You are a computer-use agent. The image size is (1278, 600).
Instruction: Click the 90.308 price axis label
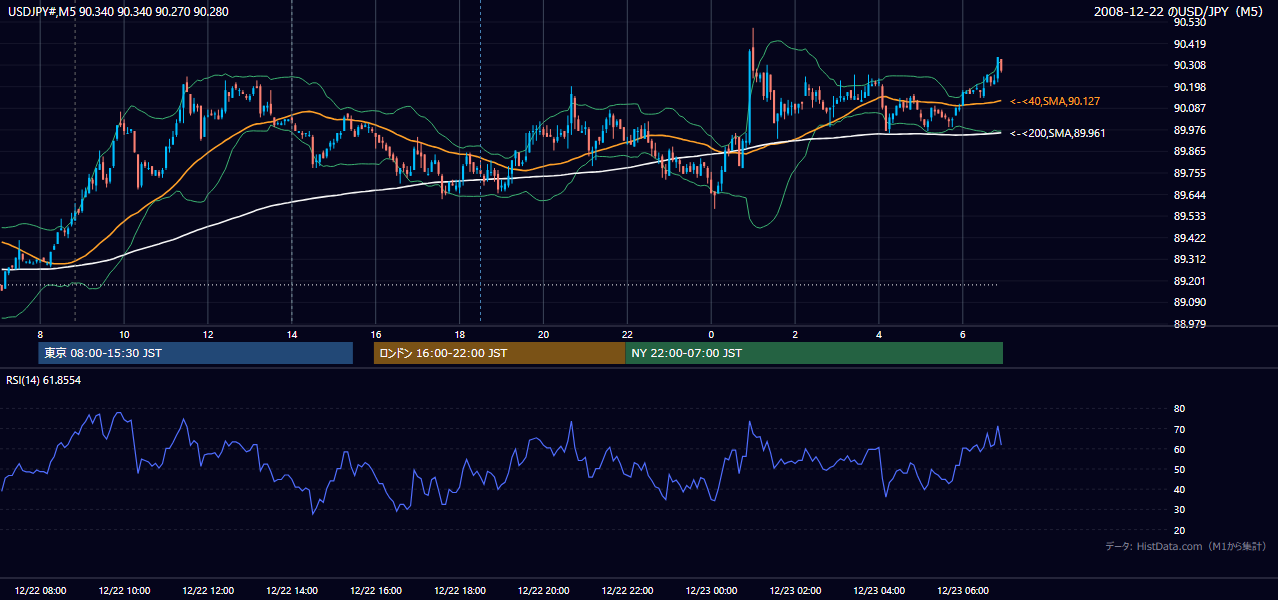click(1190, 65)
